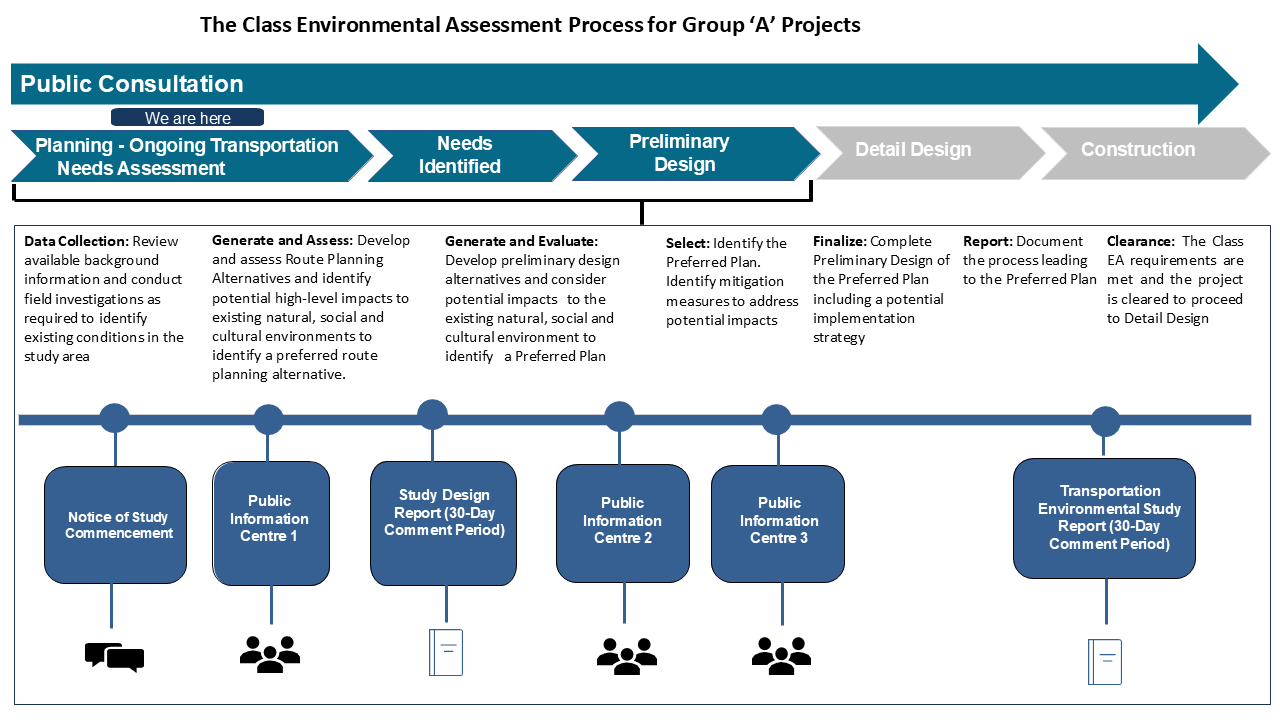
Task: Click the 'Generate and Assess:' description text
Action: click(x=311, y=308)
